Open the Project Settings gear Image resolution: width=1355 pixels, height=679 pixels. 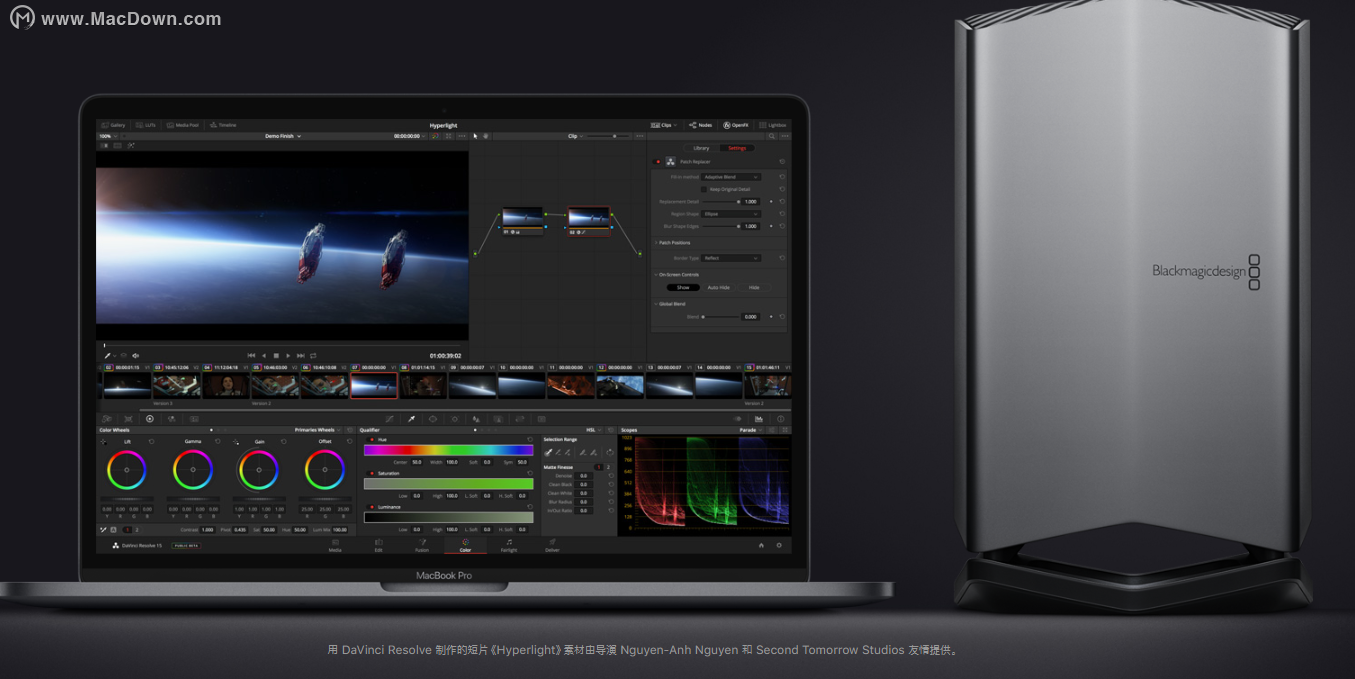(x=779, y=545)
